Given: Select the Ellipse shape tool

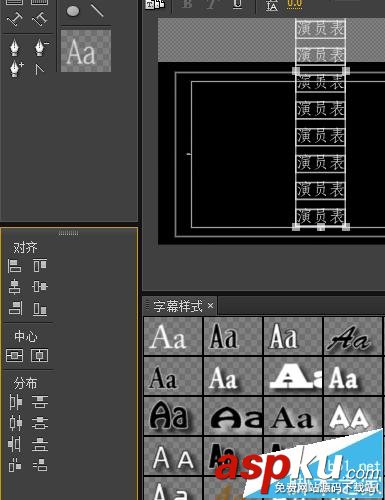Looking at the screenshot, I should (x=73, y=11).
